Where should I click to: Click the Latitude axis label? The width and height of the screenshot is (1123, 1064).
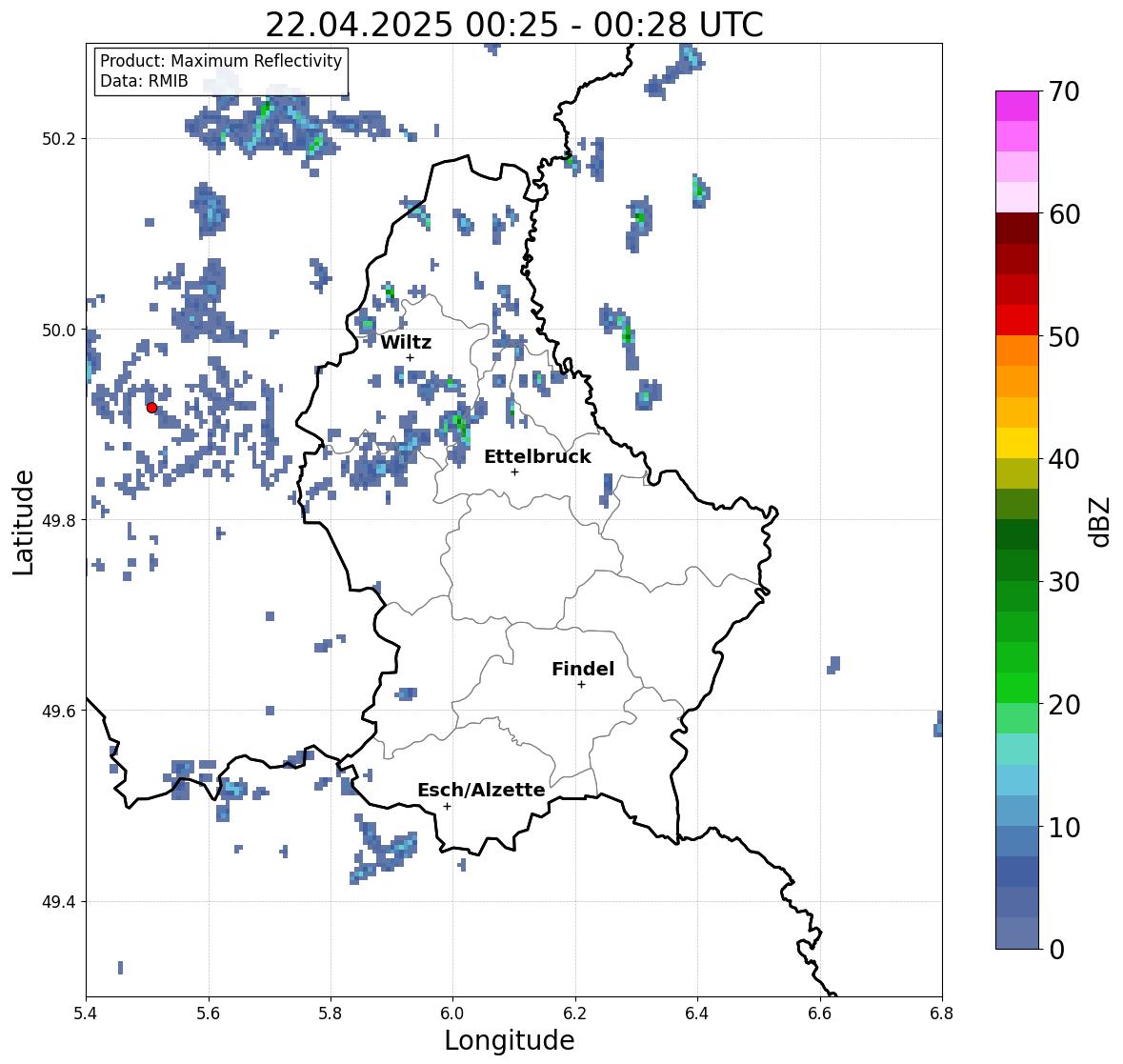[23, 522]
